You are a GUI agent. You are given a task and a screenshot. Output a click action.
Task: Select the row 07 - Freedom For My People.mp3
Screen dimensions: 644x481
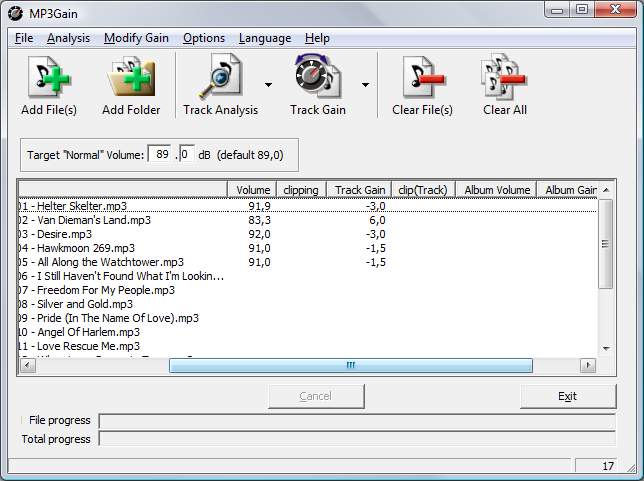[x=308, y=290]
